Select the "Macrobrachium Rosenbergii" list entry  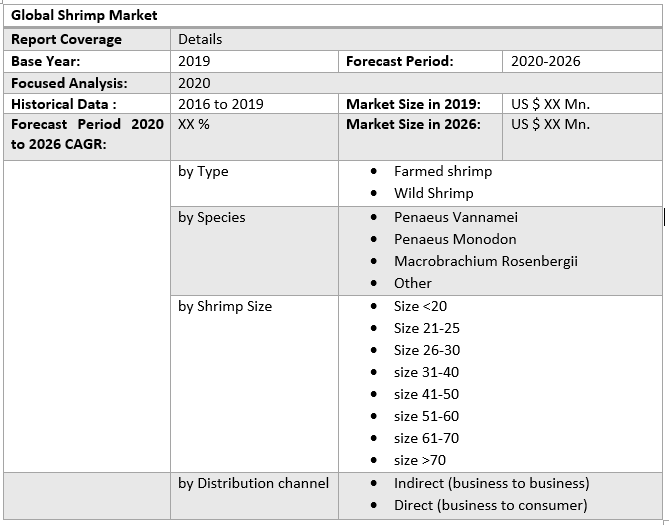[485, 261]
